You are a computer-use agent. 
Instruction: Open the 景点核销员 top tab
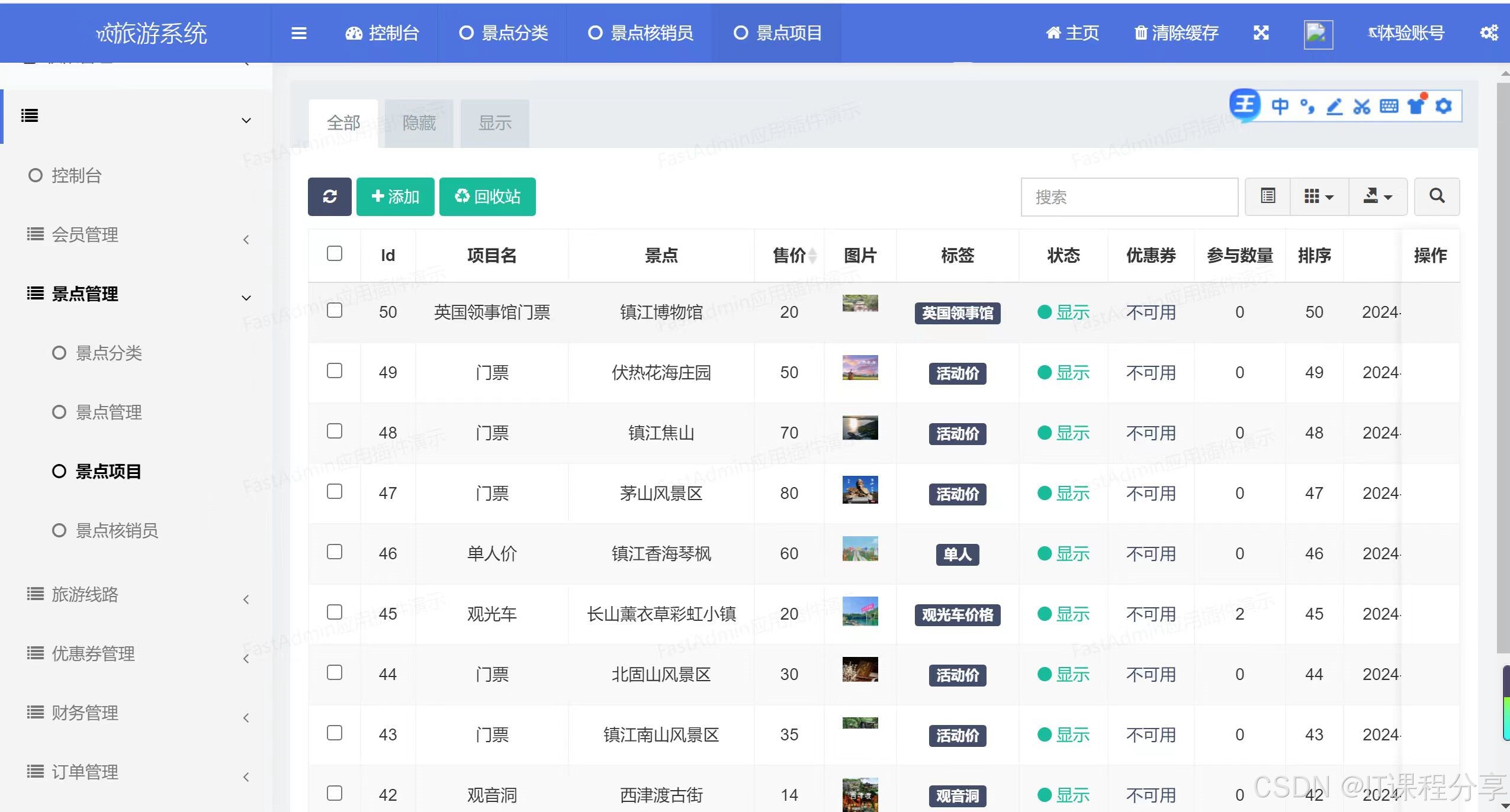(640, 33)
